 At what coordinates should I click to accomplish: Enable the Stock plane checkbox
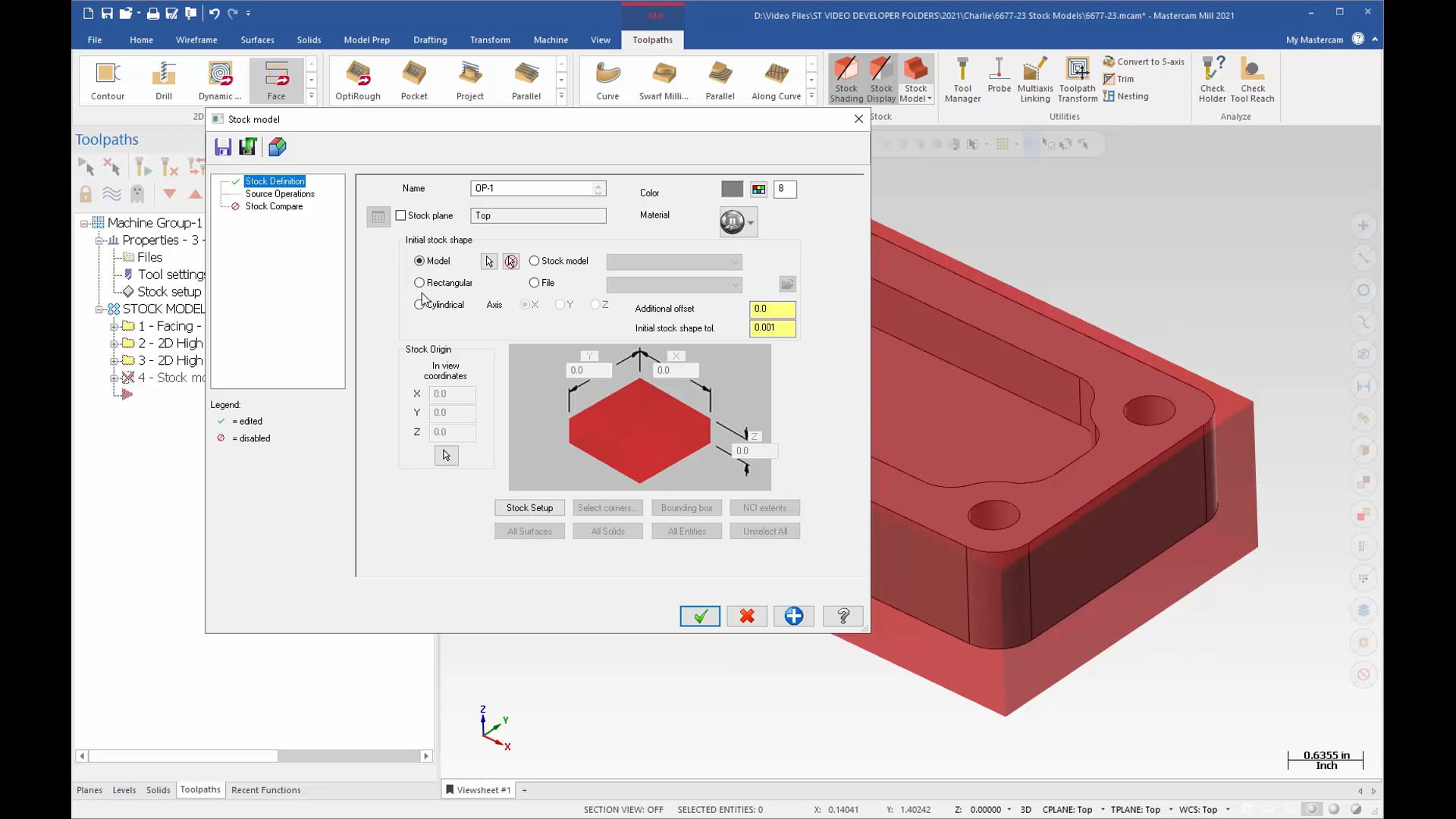point(400,215)
